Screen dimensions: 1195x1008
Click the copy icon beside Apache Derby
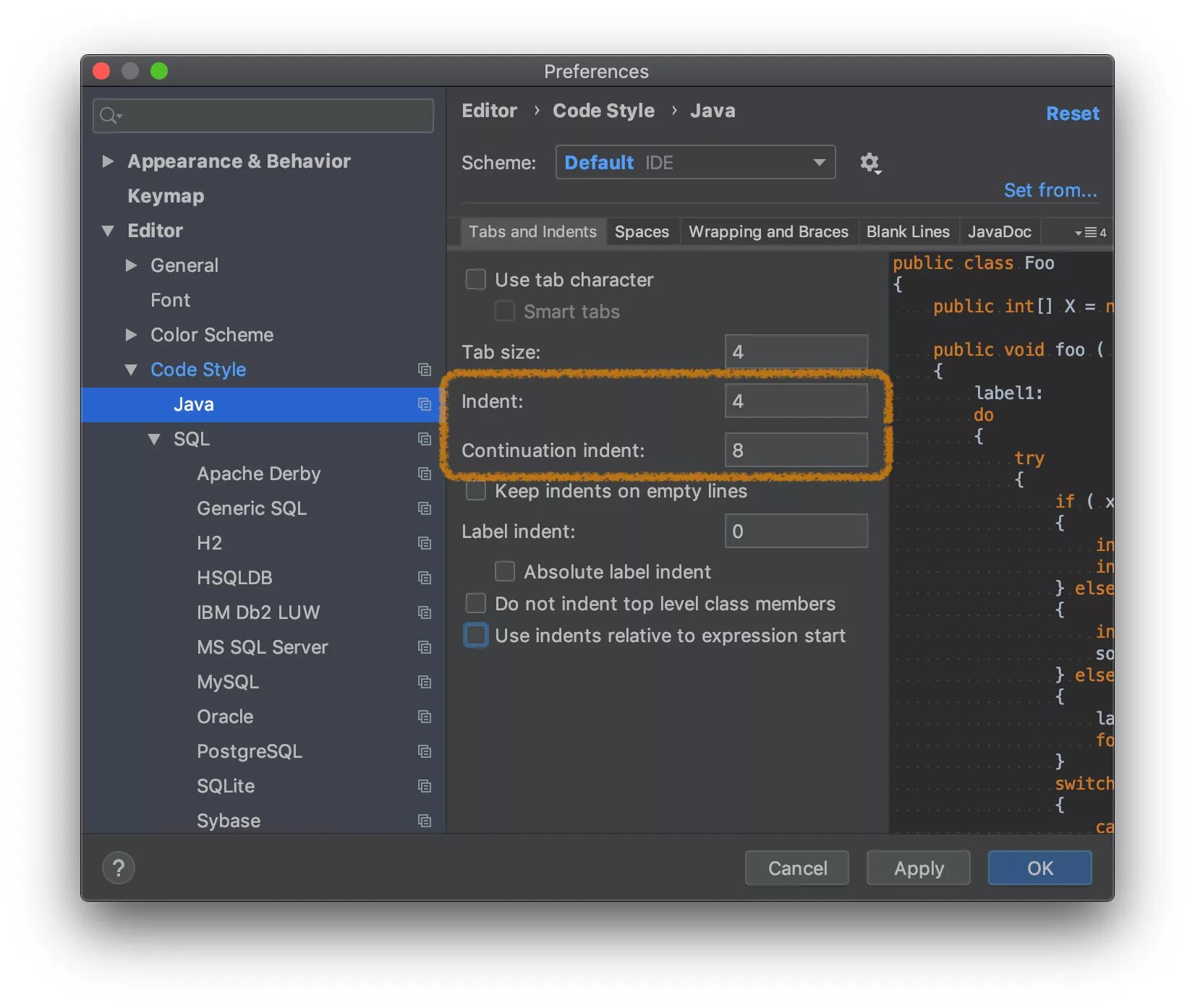pyautogui.click(x=425, y=474)
